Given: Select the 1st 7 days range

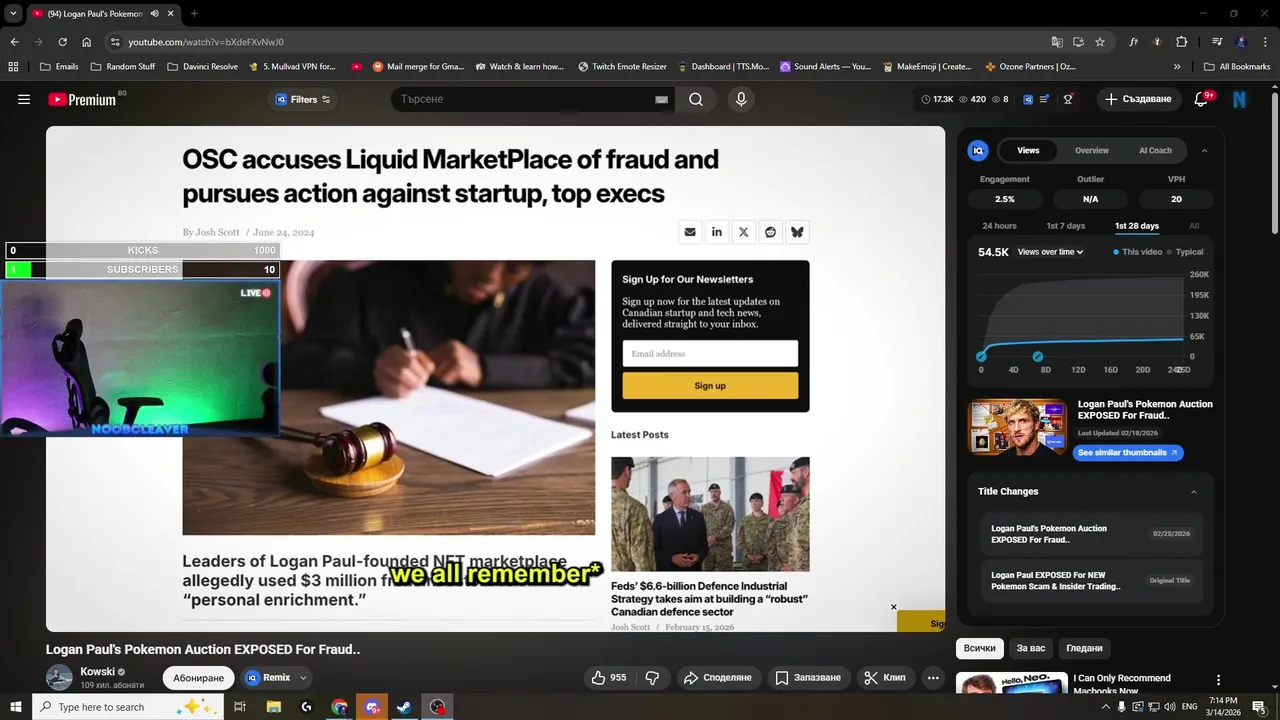Looking at the screenshot, I should click(1065, 226).
